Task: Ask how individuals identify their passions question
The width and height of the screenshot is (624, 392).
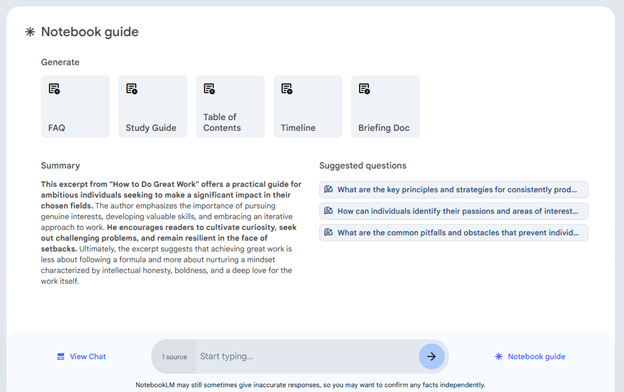Action: pyautogui.click(x=454, y=211)
